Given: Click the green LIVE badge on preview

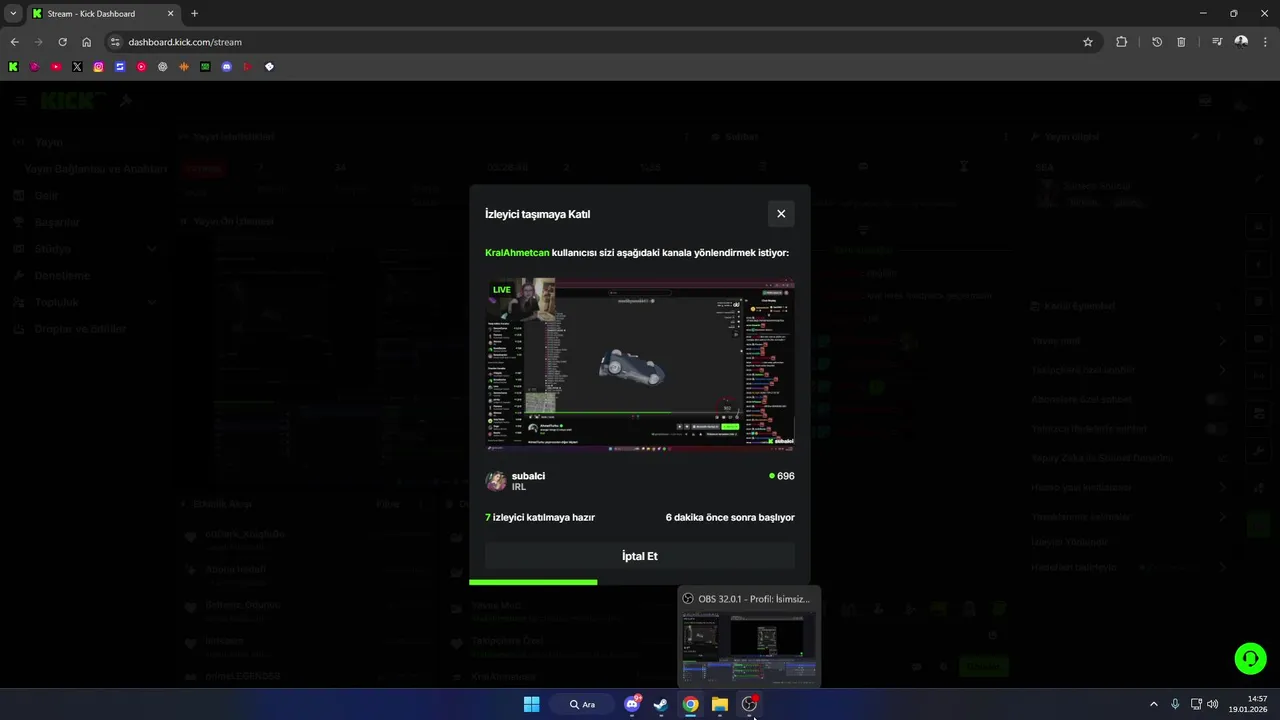Looking at the screenshot, I should tap(502, 290).
